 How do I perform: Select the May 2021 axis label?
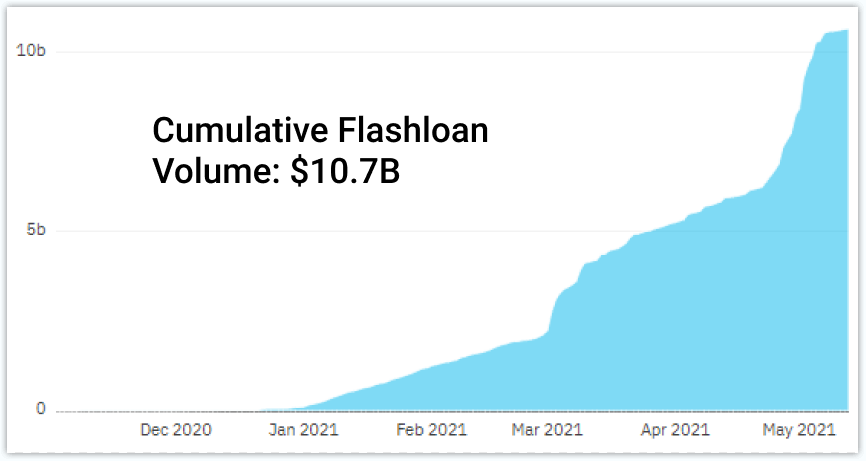coord(799,430)
